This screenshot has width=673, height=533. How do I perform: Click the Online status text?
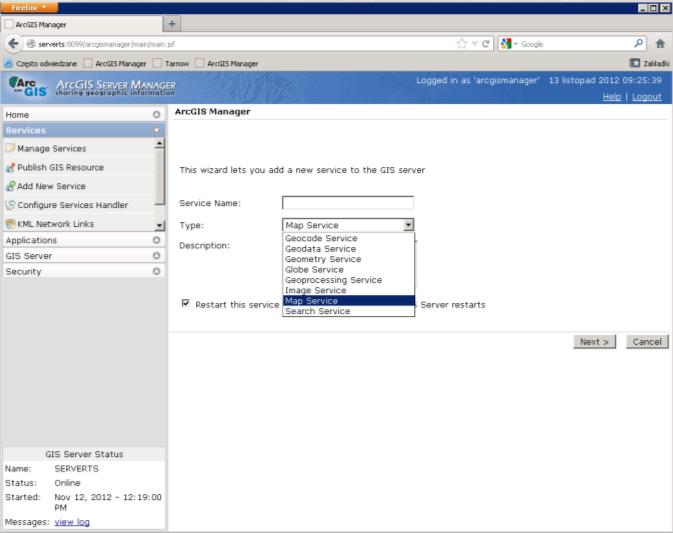[x=67, y=483]
